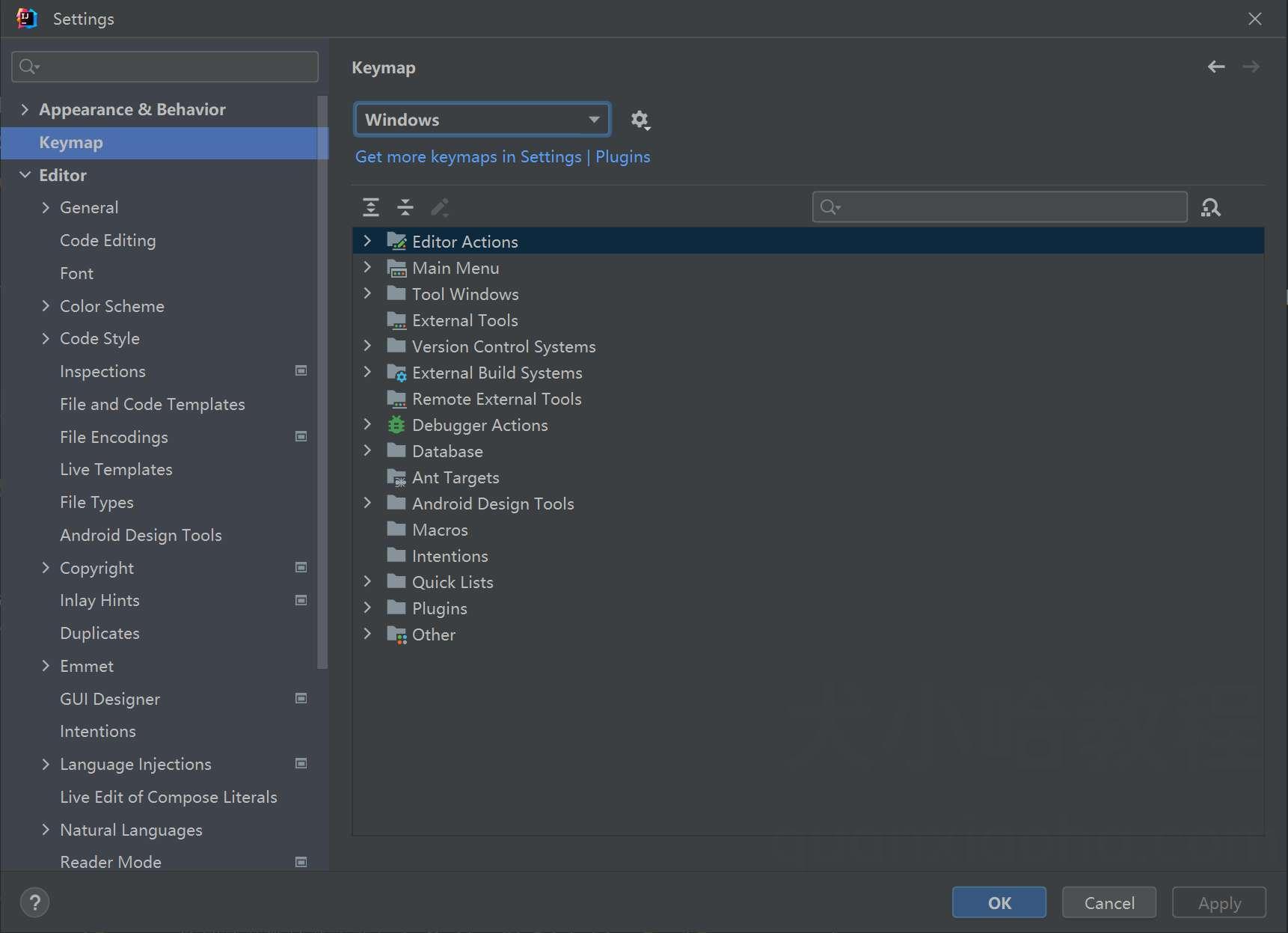Expand the Color Scheme settings node
Viewport: 1288px width, 933px height.
tap(46, 305)
